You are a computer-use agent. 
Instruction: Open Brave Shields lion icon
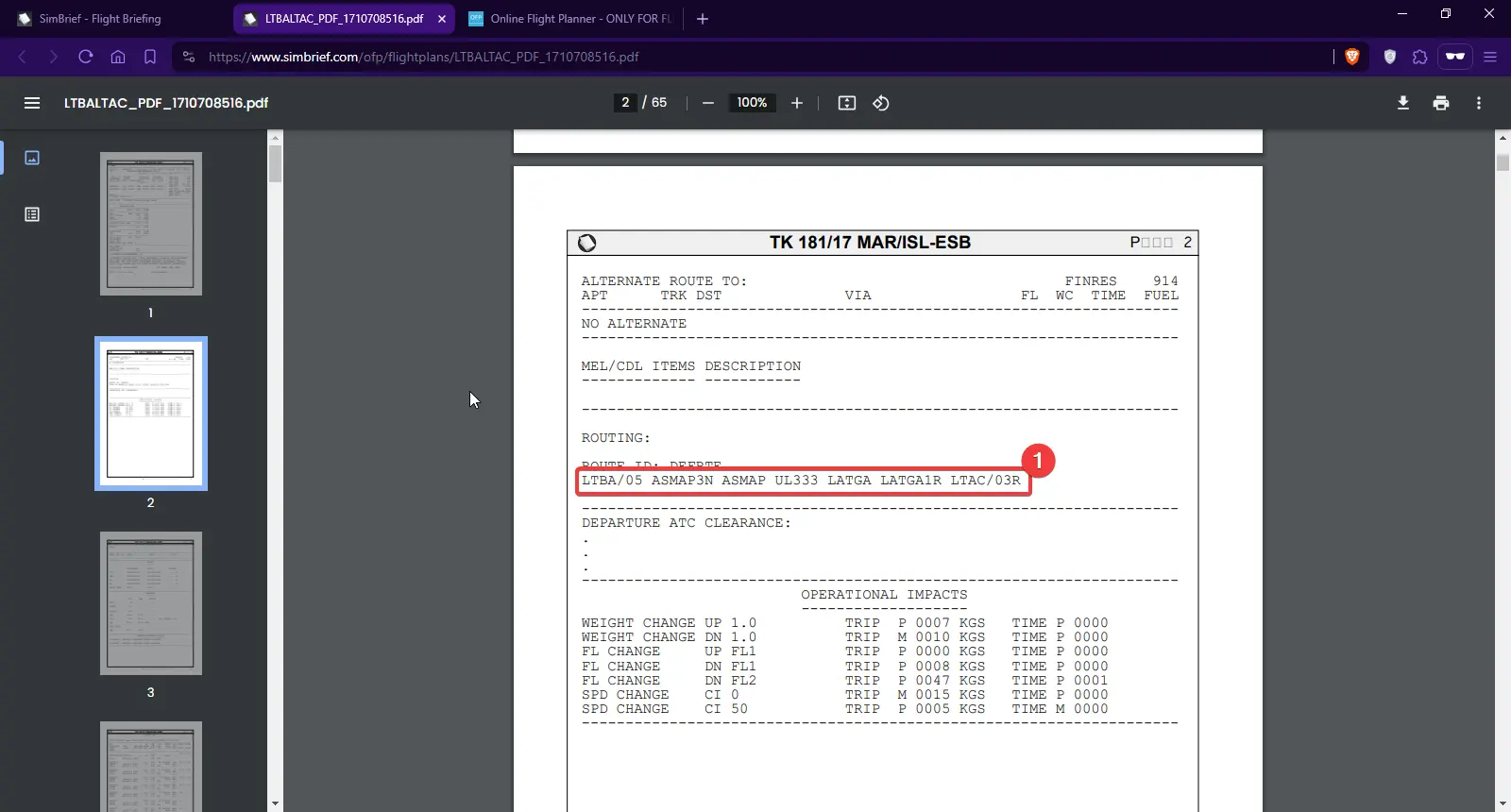point(1351,57)
